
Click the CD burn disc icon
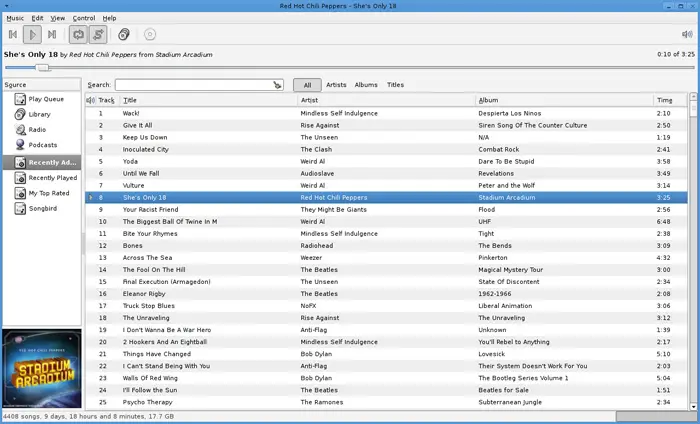pyautogui.click(x=150, y=34)
